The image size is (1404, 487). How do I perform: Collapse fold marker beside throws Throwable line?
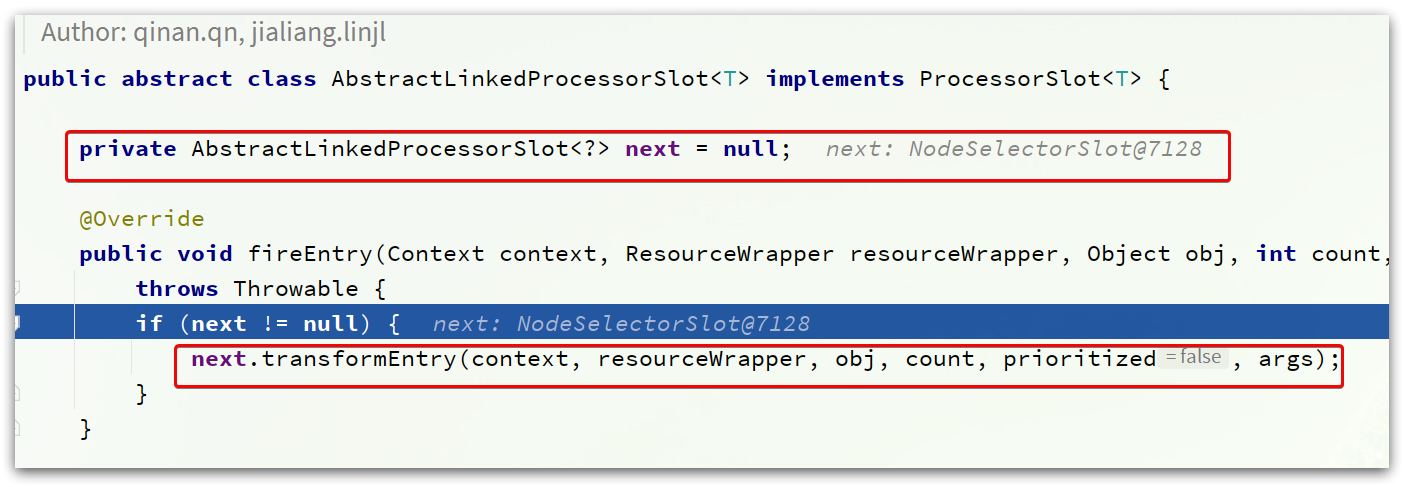click(x=18, y=289)
